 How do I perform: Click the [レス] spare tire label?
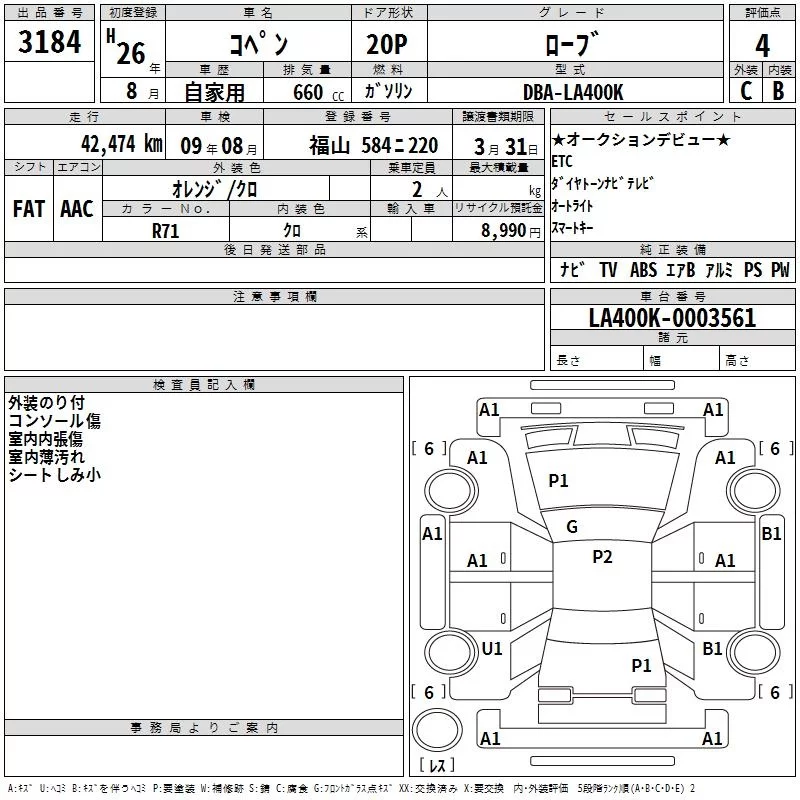click(437, 765)
